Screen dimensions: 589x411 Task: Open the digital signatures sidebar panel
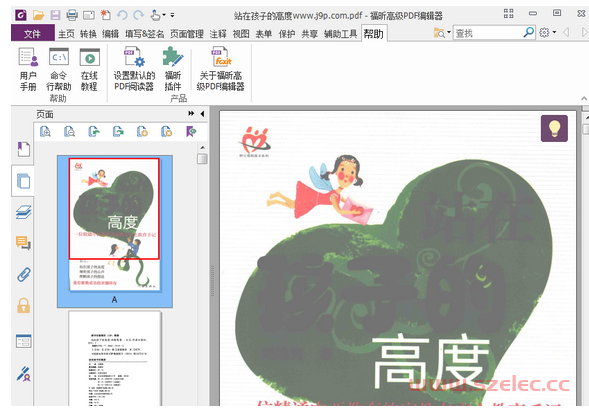click(23, 374)
